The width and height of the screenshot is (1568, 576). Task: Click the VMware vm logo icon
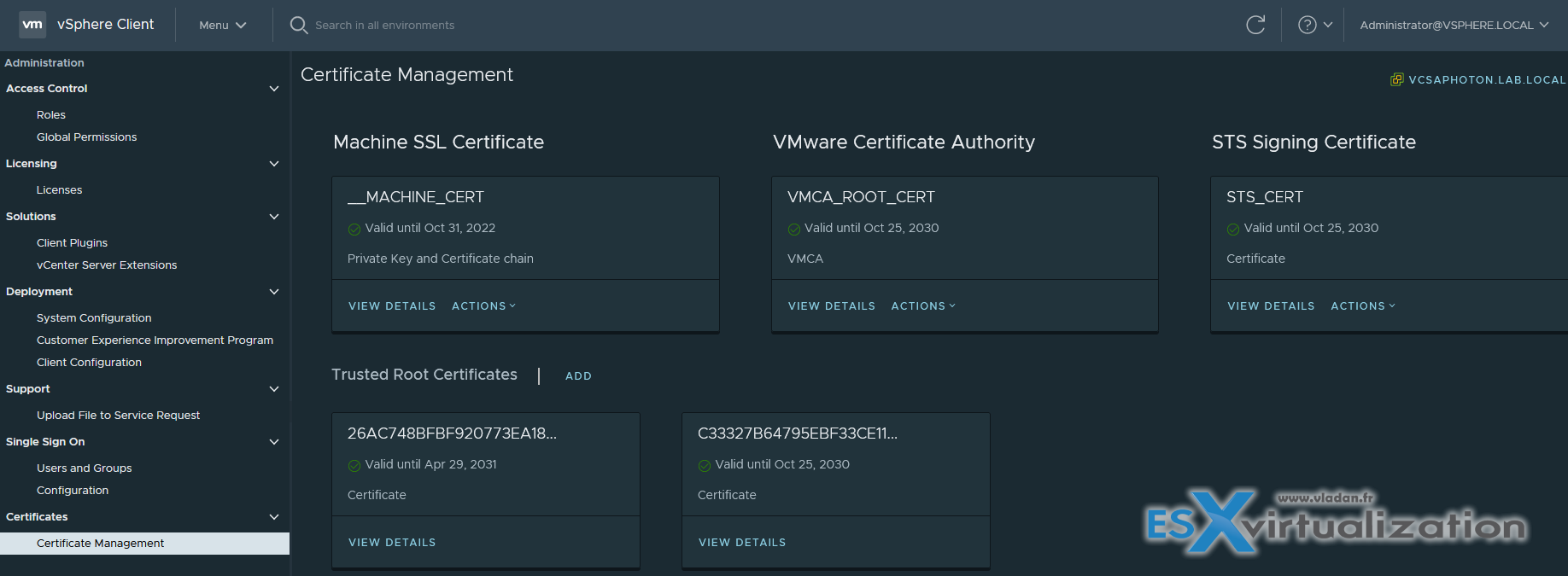point(32,25)
